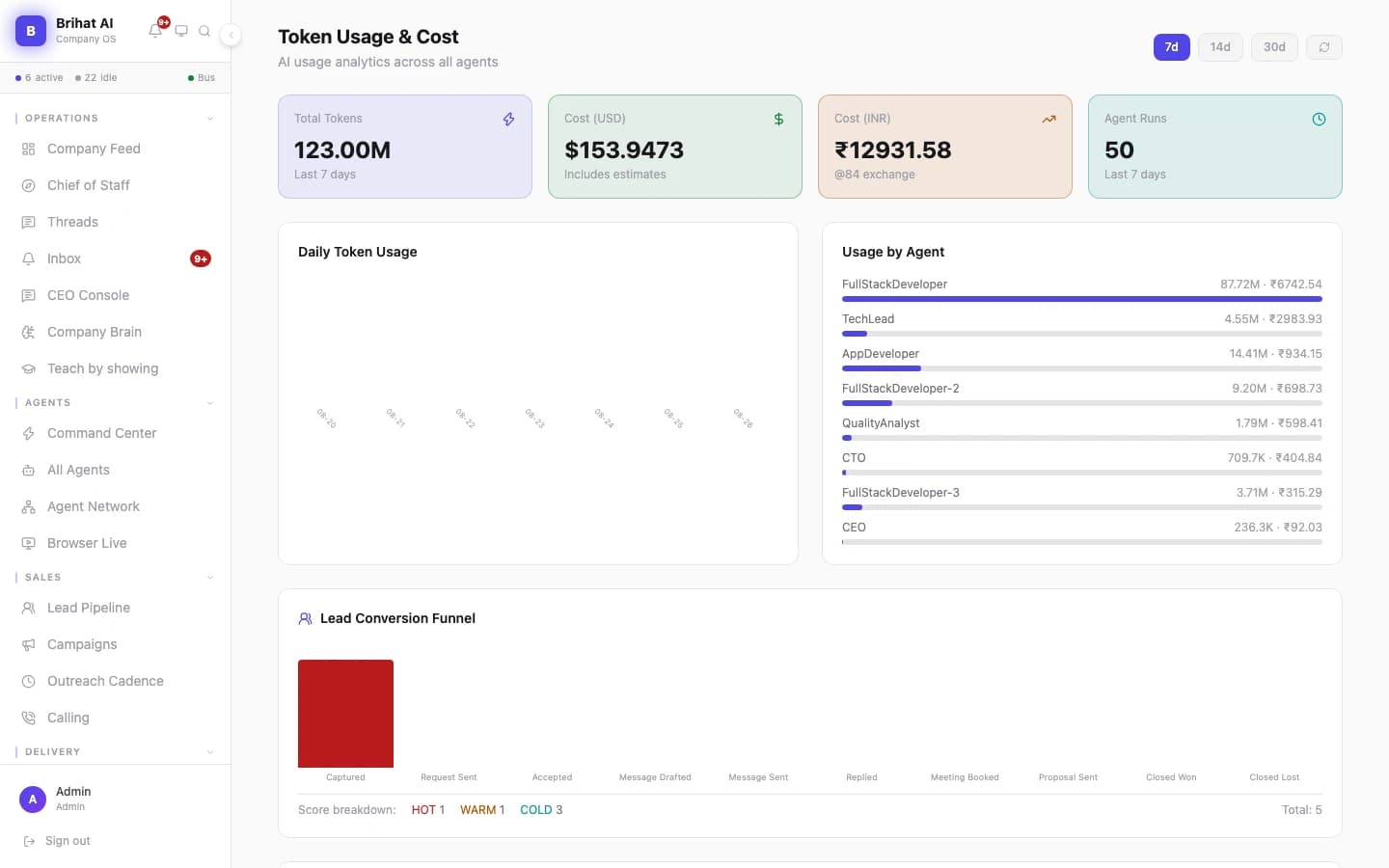
Task: Open Company Brain
Action: [x=115, y=332]
